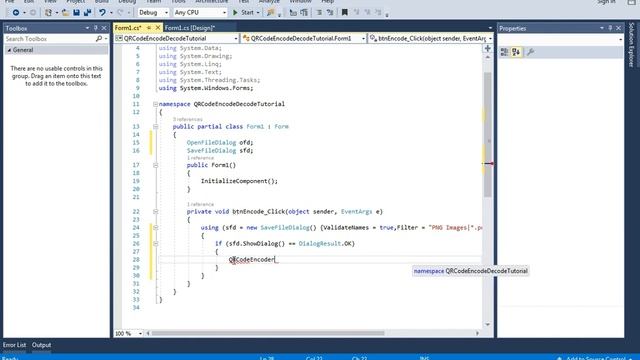Toggle a bookmark with the bookmark icon
This screenshot has height=360, width=640.
[x=344, y=13]
